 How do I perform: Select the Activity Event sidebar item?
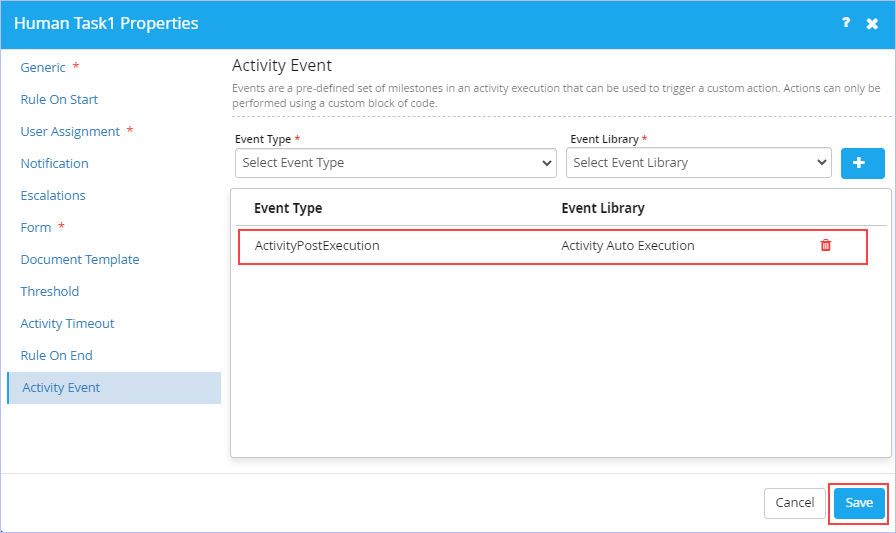[114, 388]
